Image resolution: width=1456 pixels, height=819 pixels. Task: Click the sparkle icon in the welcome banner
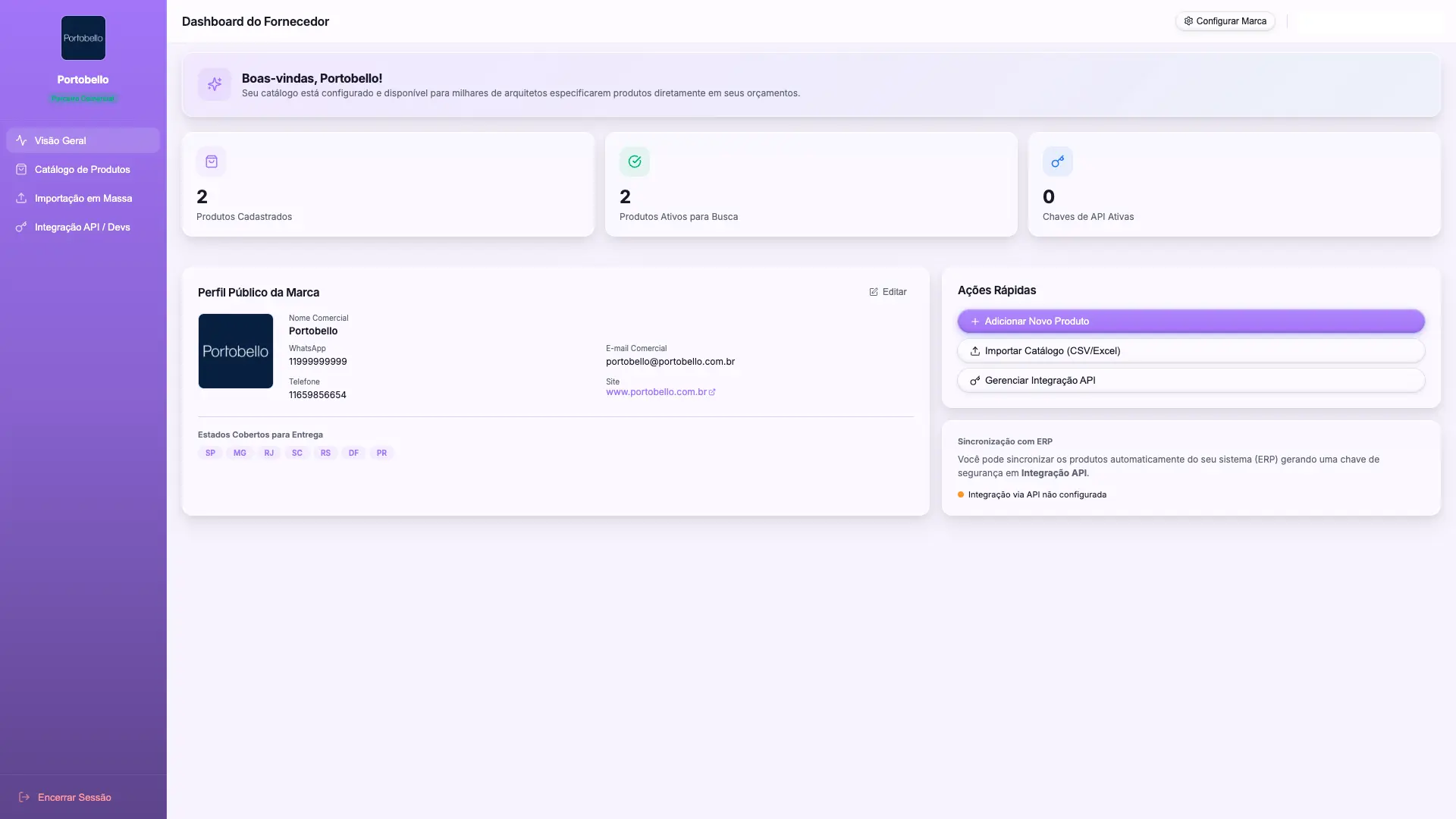pyautogui.click(x=215, y=84)
